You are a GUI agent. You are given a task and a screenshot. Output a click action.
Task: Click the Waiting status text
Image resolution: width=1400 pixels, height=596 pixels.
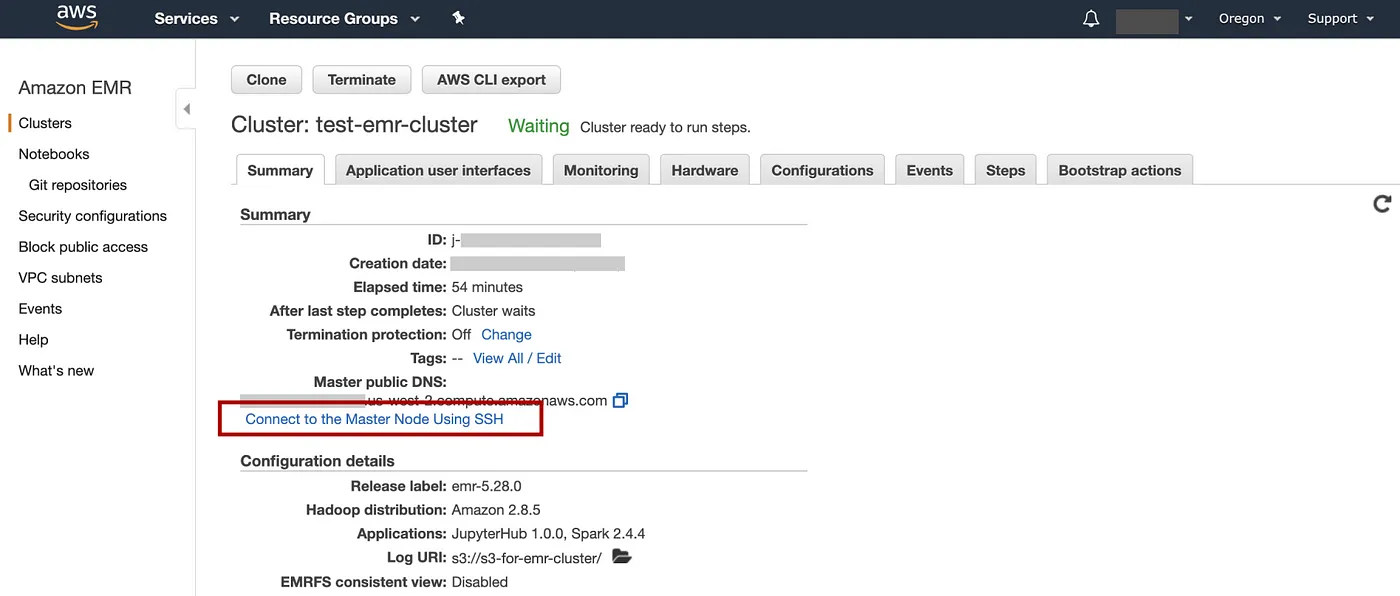538,126
